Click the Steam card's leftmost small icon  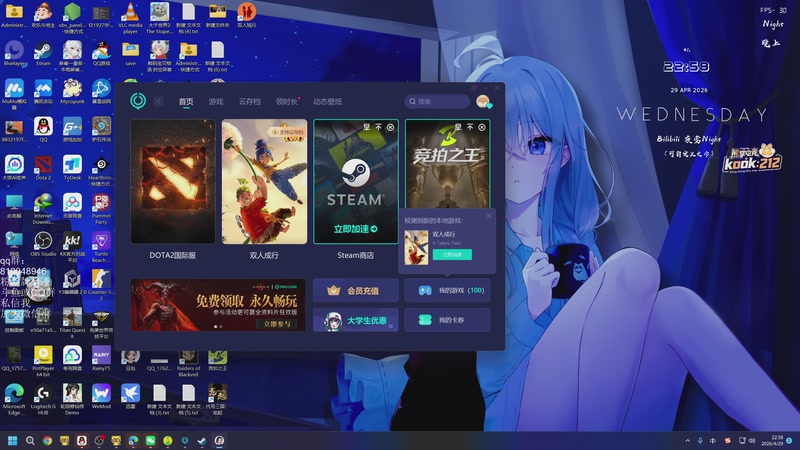click(x=367, y=127)
